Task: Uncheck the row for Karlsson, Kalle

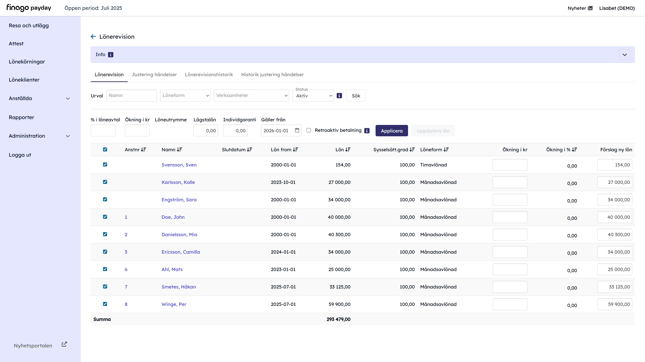Action: [105, 182]
